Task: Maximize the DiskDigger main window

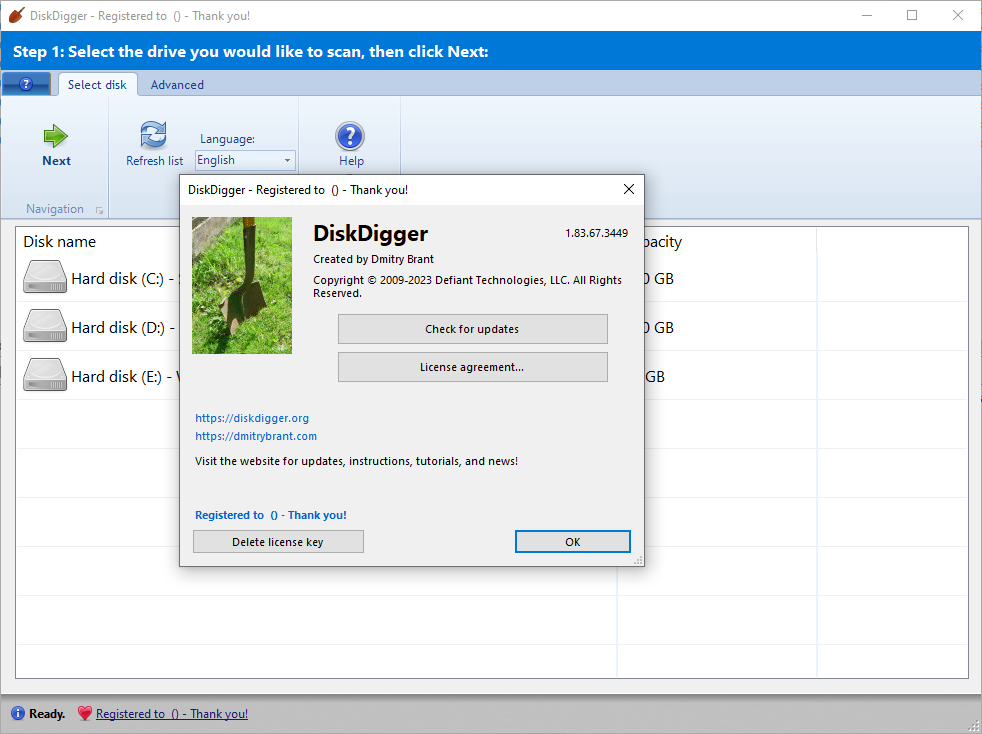Action: click(x=912, y=15)
